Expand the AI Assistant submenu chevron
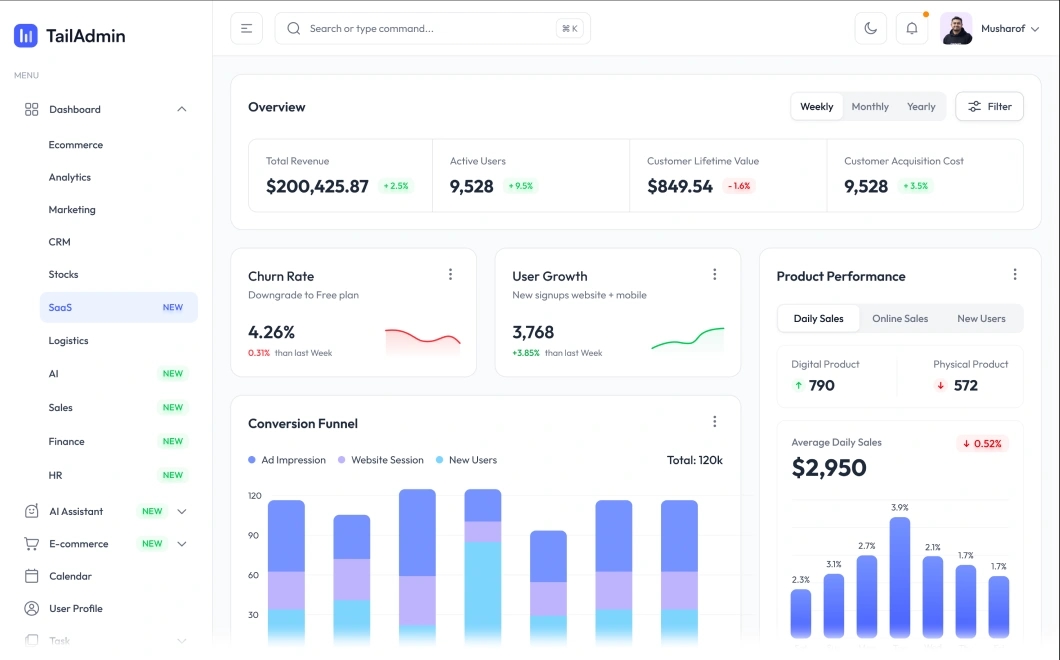Screen dimensions: 1060x660 click(182, 511)
